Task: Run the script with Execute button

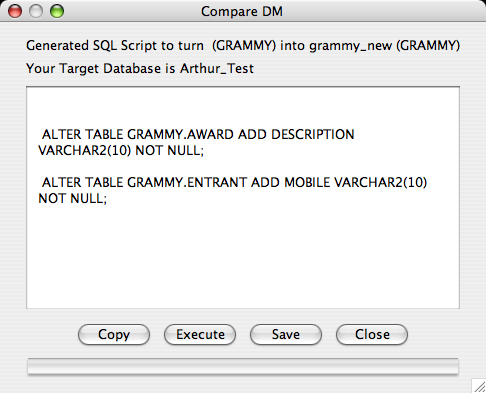Action: pos(200,334)
